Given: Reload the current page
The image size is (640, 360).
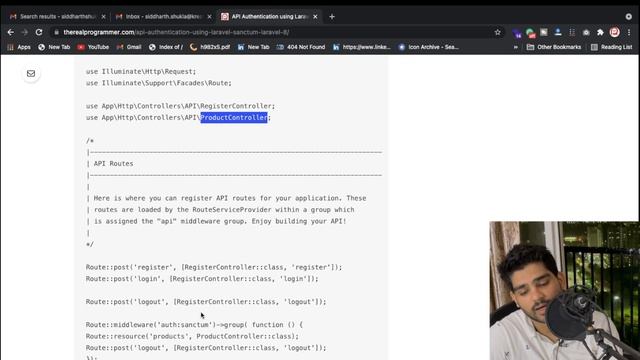Looking at the screenshot, I should (x=39, y=32).
